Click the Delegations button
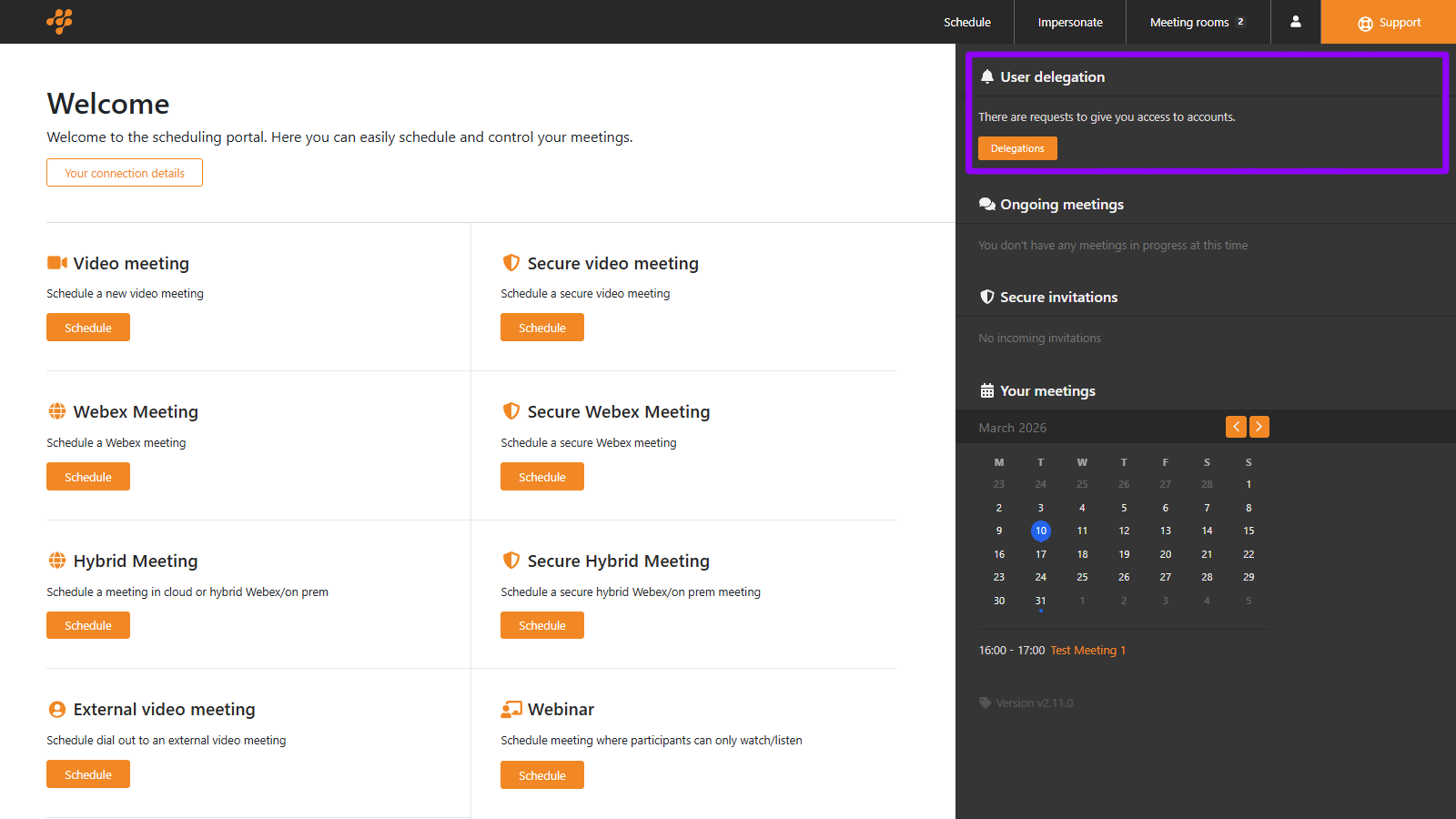The height and width of the screenshot is (819, 1456). pyautogui.click(x=1017, y=148)
